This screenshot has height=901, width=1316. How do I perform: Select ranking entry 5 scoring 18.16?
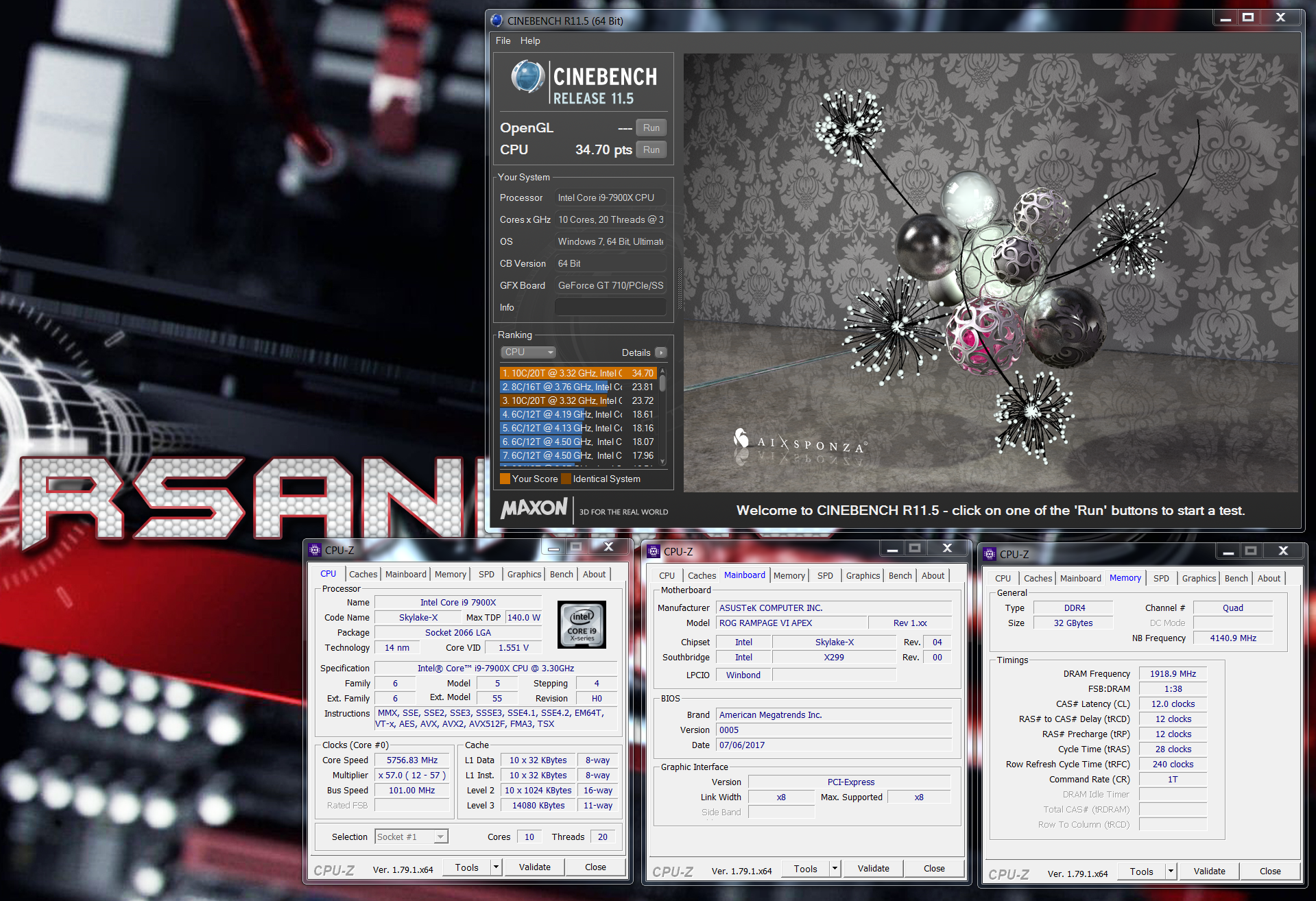(578, 428)
